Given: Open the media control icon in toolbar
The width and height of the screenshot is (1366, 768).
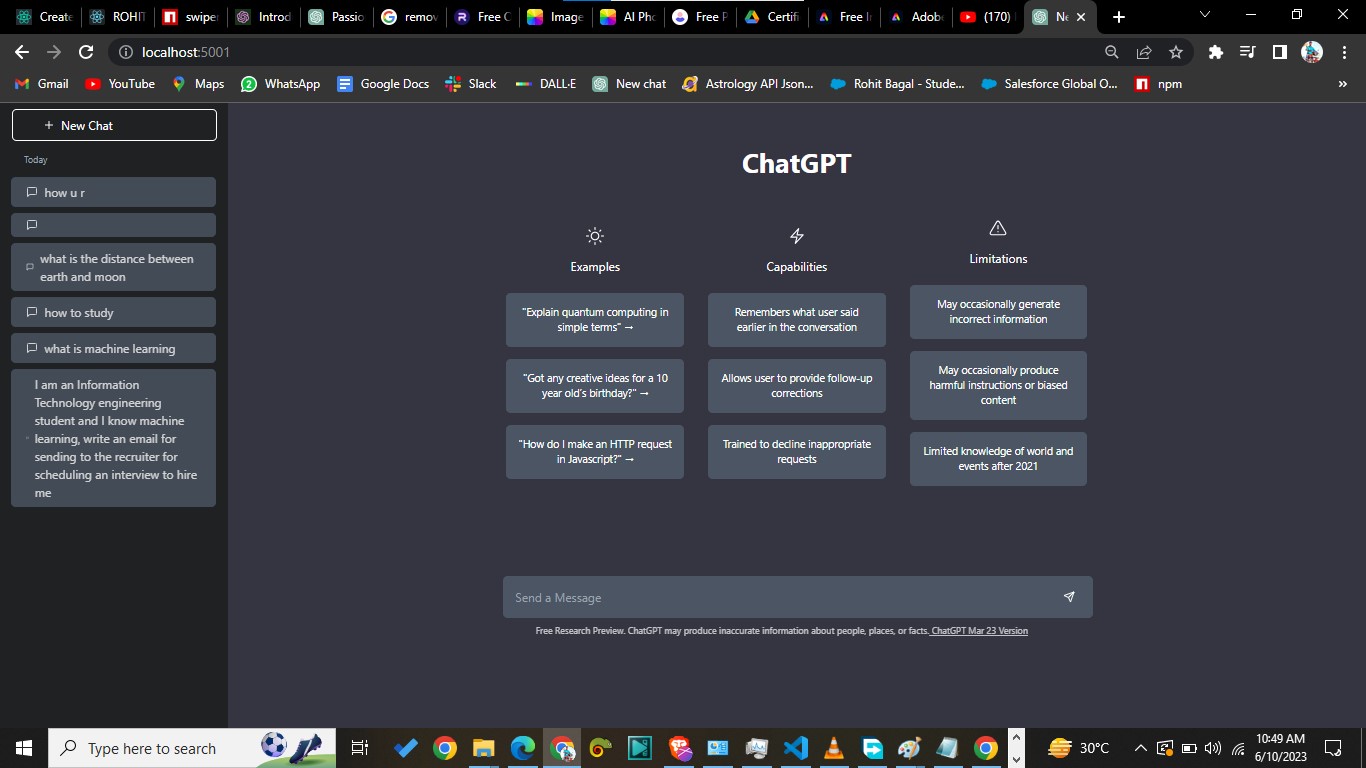Looking at the screenshot, I should point(1247,52).
